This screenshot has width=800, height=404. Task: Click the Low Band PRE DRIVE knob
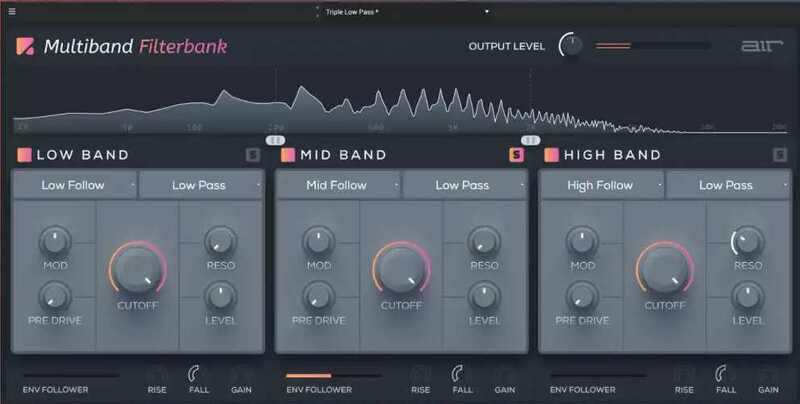click(55, 296)
